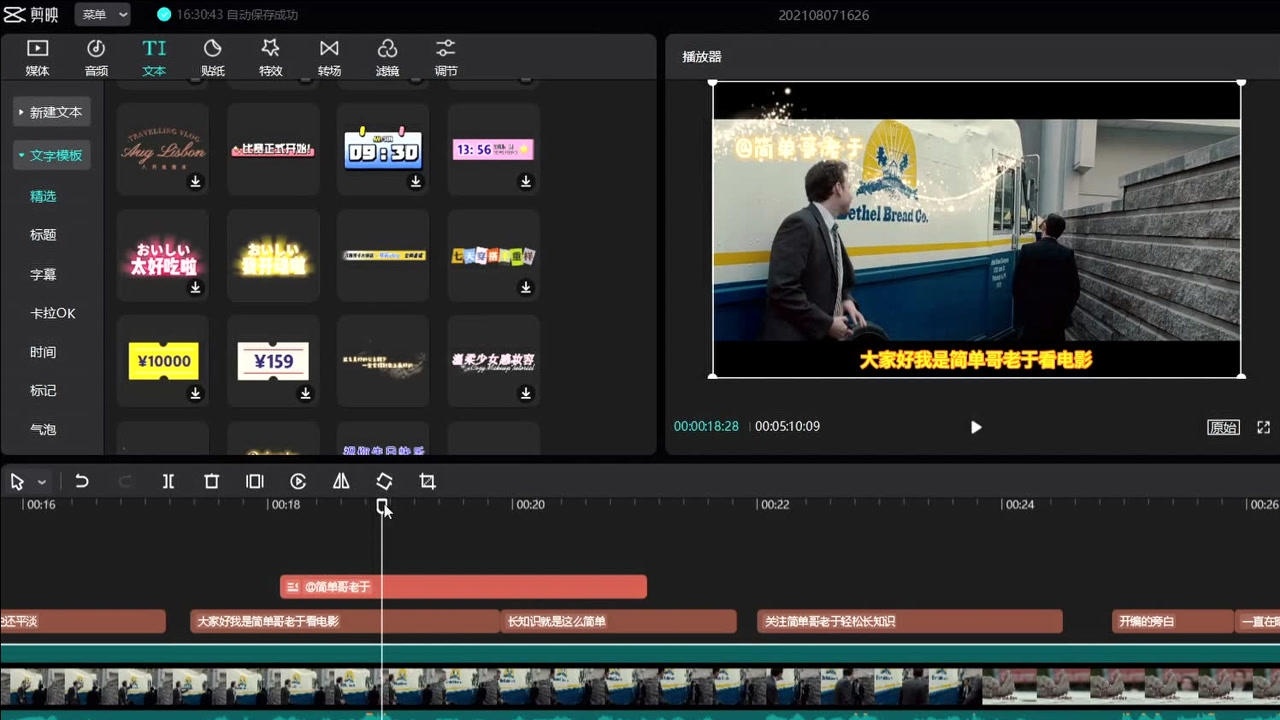Download the Aug Lisbon text template
Viewport: 1280px width, 720px height.
tap(196, 181)
